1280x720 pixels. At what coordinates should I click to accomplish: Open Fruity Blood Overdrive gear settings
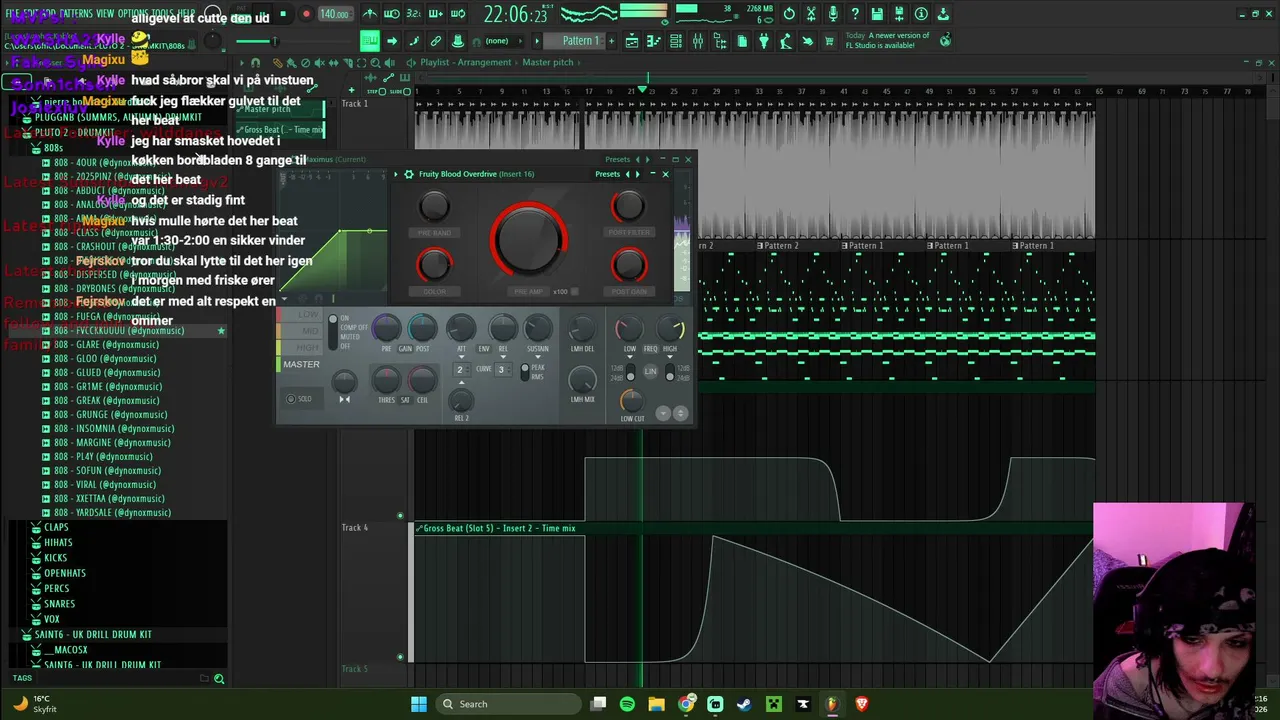point(408,174)
